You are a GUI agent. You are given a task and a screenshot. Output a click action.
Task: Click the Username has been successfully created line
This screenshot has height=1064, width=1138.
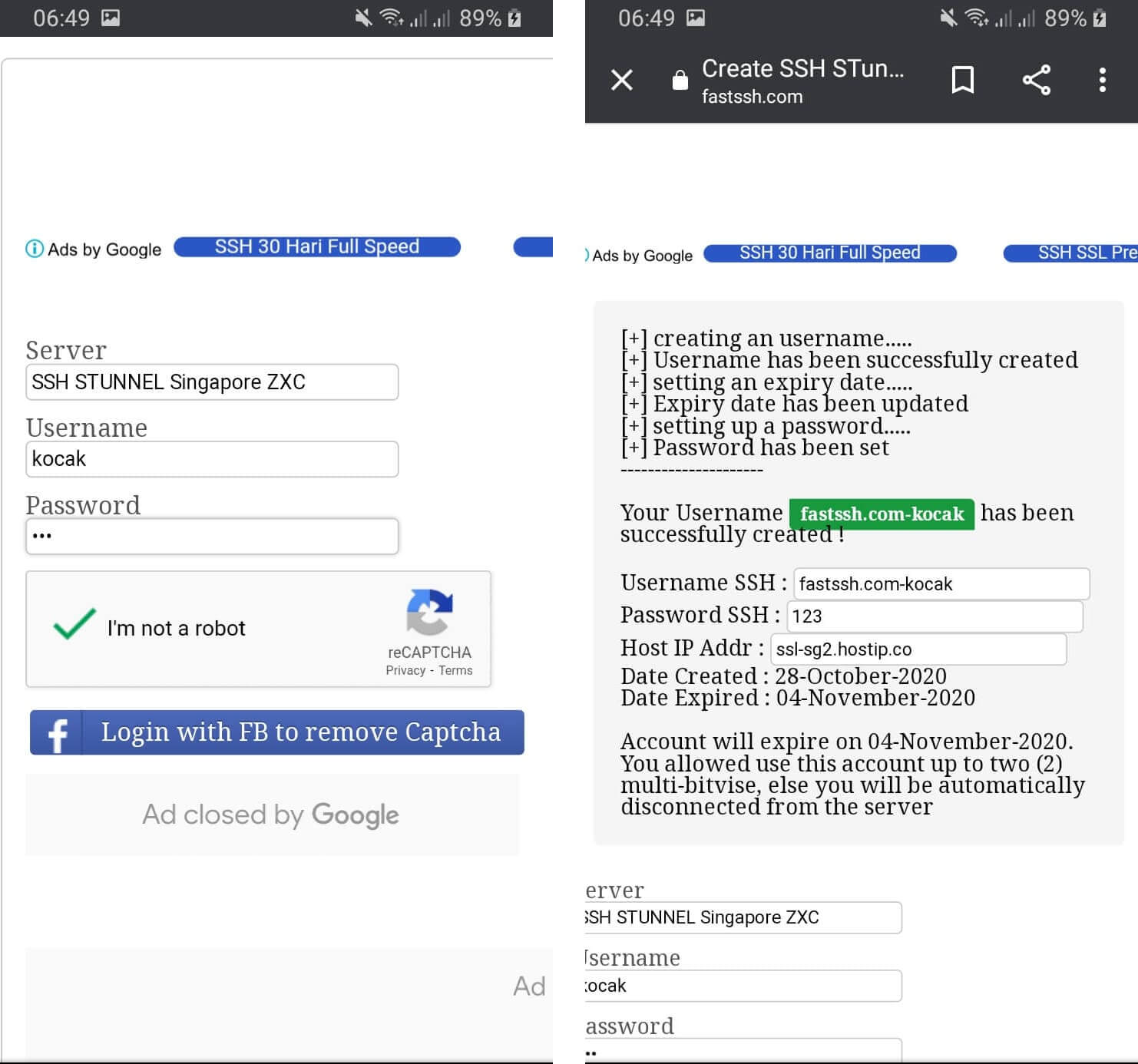[x=849, y=360]
